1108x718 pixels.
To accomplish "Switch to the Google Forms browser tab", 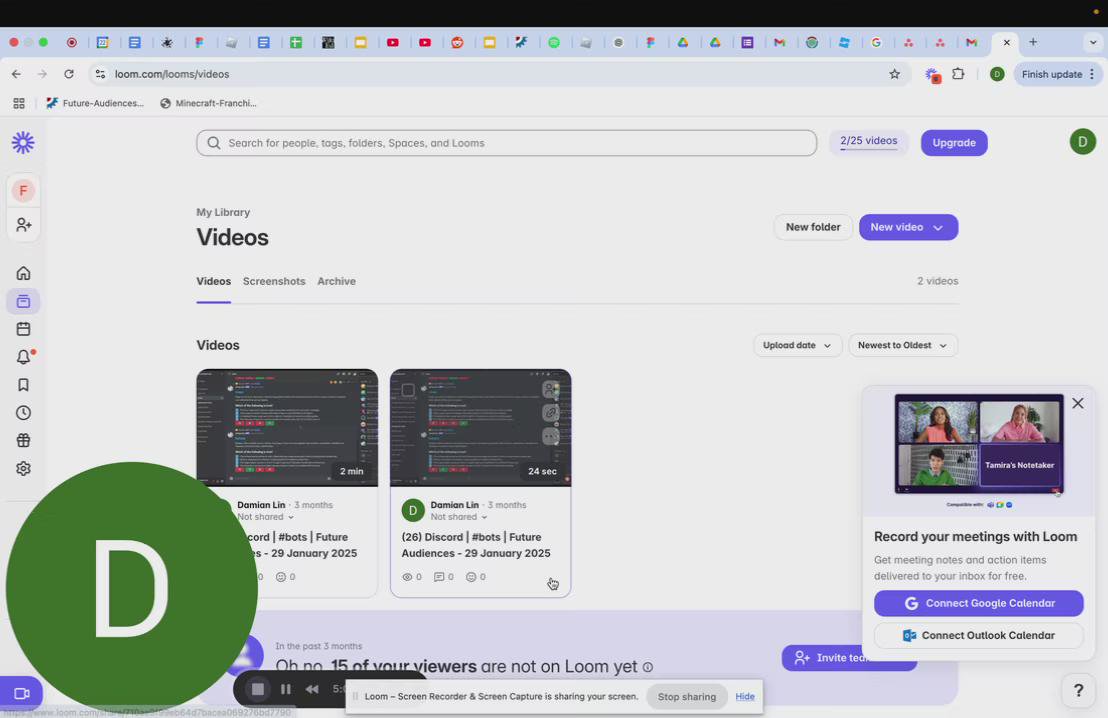I will pos(747,42).
